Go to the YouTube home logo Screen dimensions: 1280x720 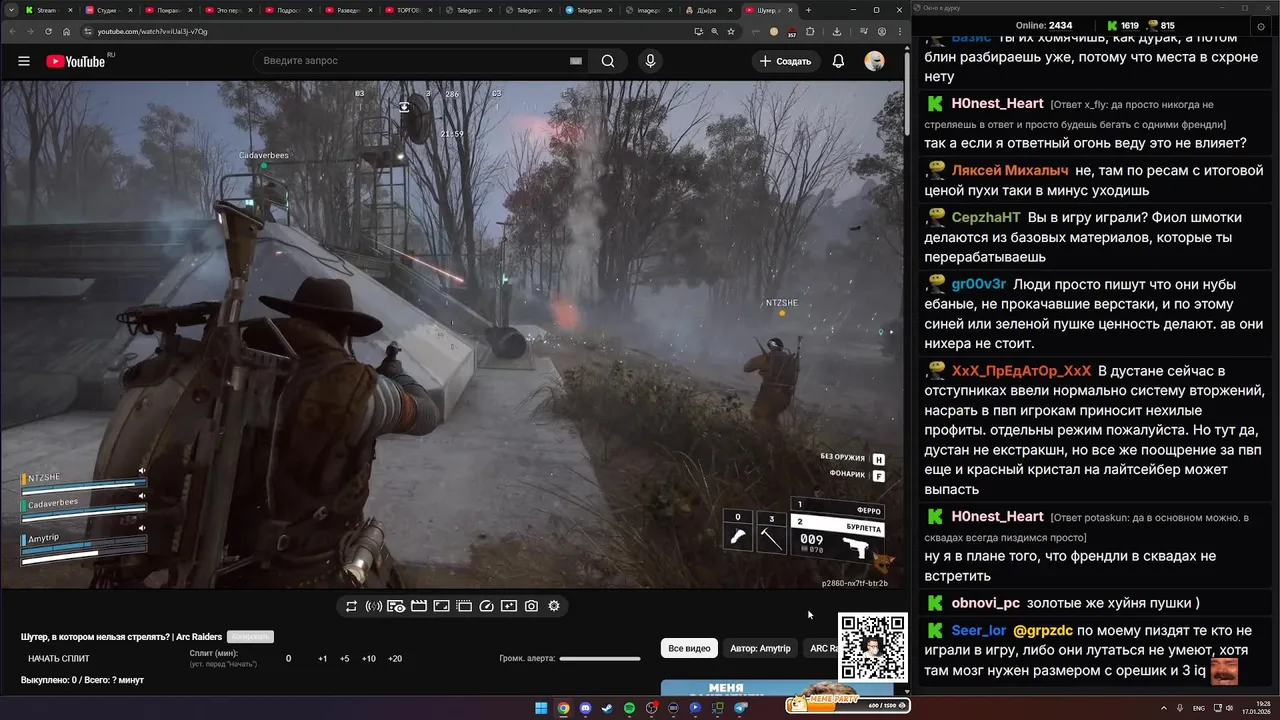(x=78, y=61)
